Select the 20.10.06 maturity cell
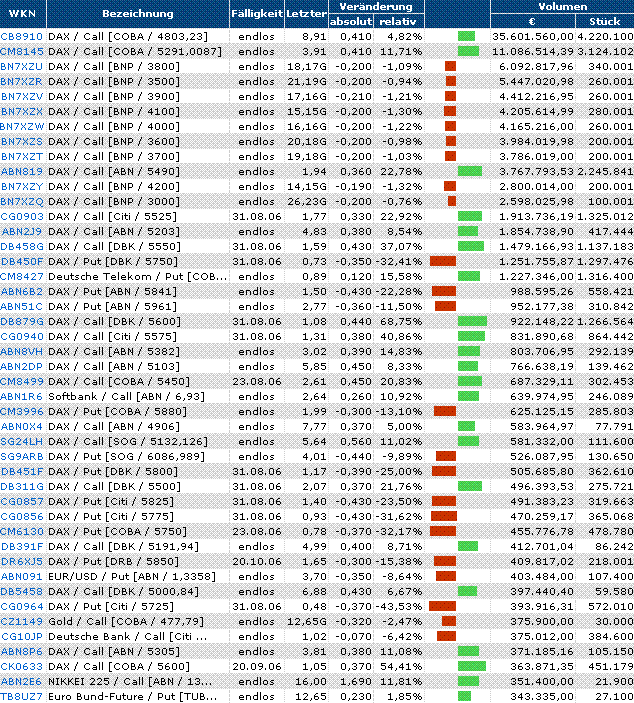Viewport: 634px width, 703px height. tap(257, 562)
